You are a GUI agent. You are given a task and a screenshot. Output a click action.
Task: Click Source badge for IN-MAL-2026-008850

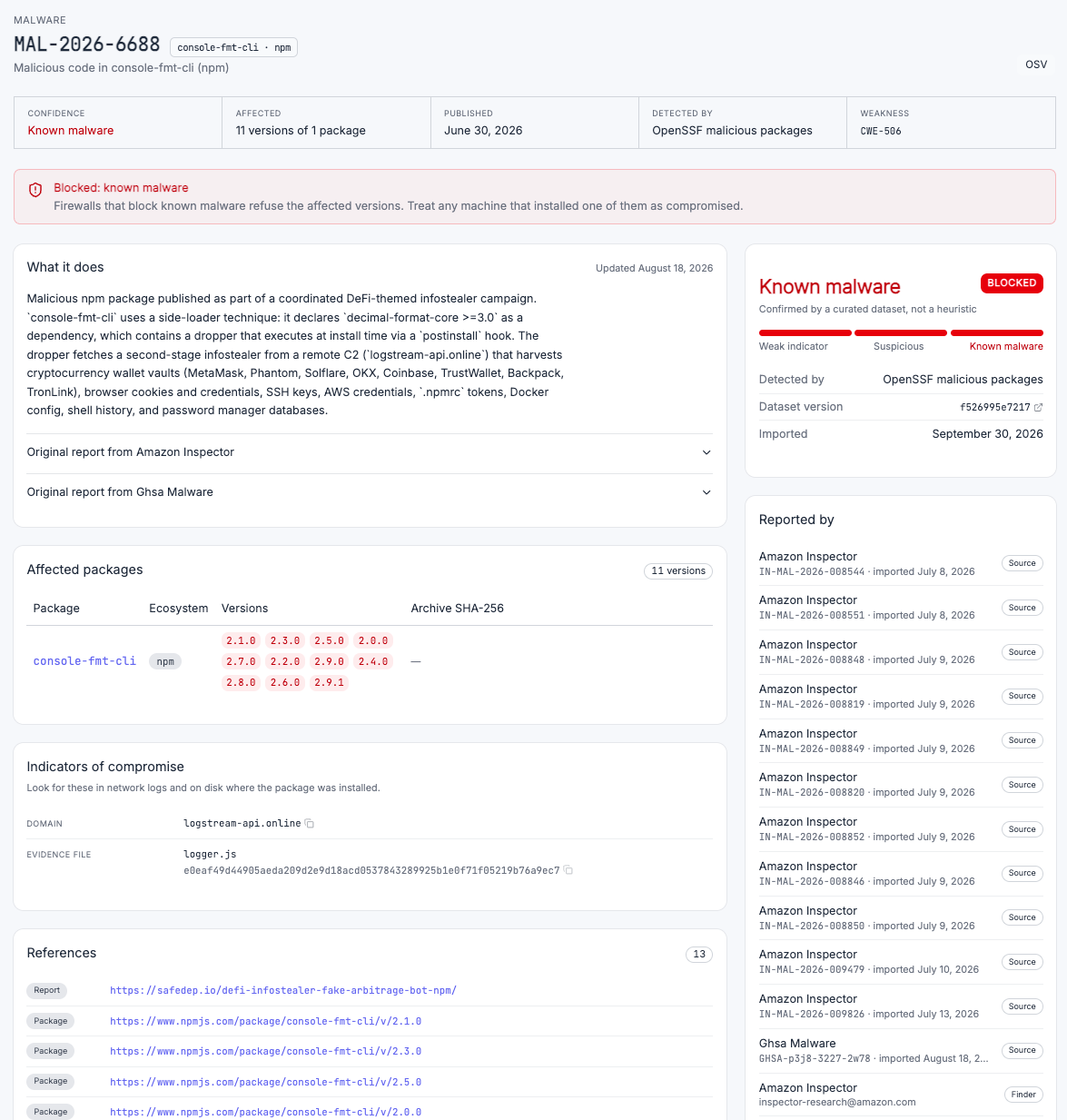pyautogui.click(x=1023, y=917)
